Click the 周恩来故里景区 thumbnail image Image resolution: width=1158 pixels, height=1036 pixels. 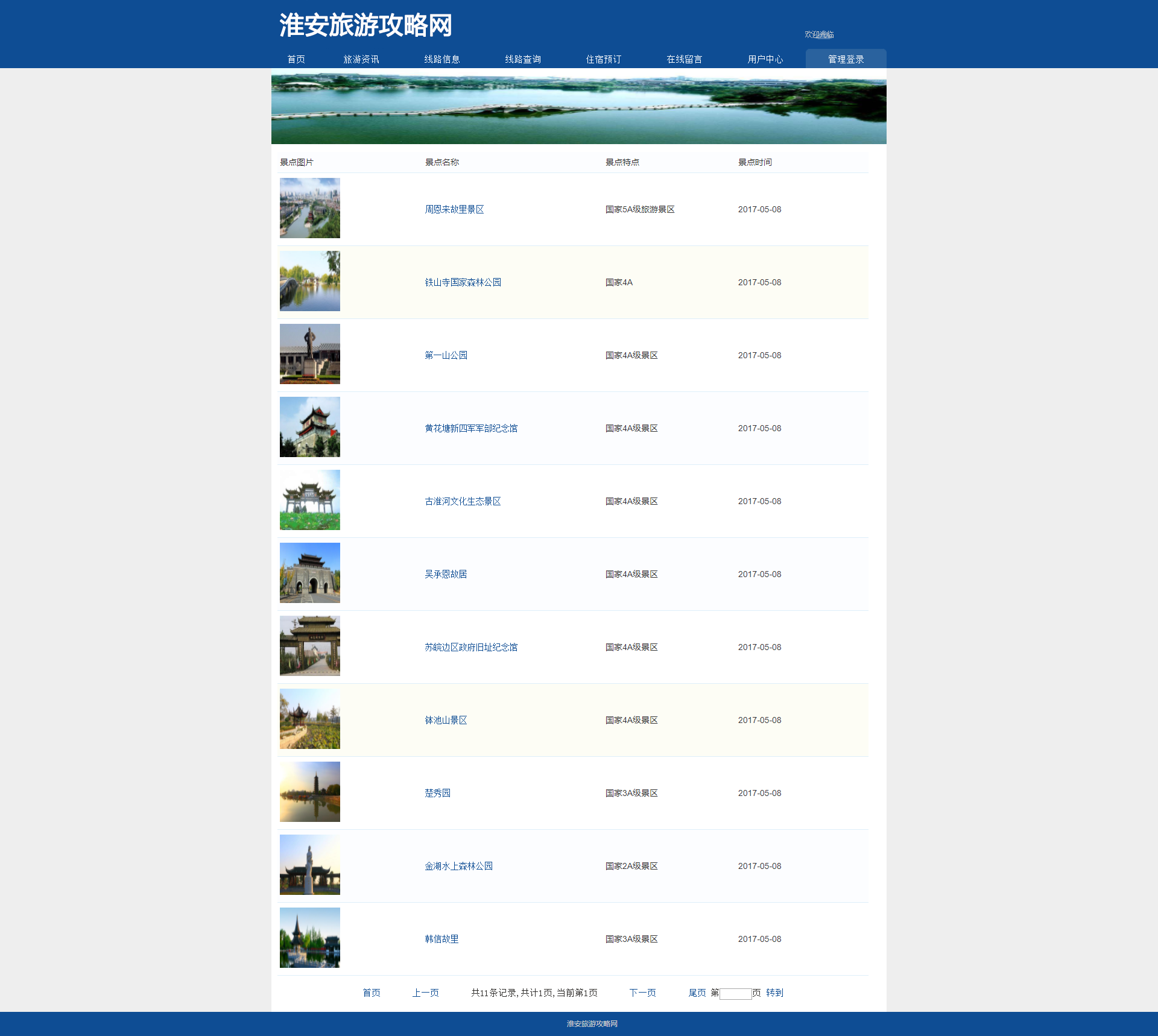(310, 208)
